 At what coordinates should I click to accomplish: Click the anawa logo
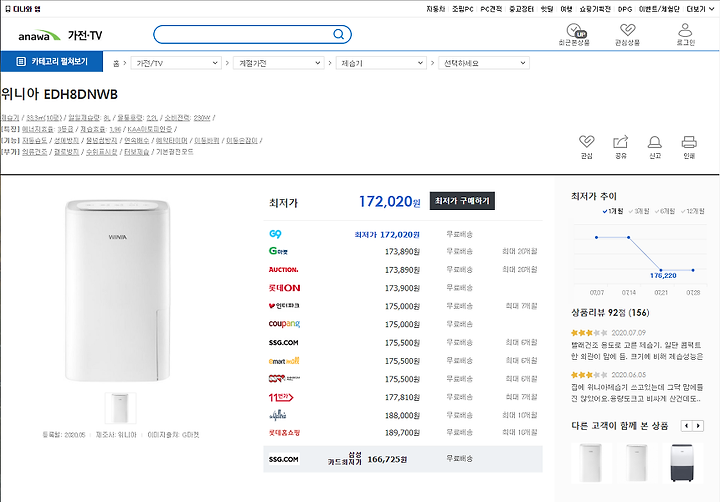click(39, 35)
